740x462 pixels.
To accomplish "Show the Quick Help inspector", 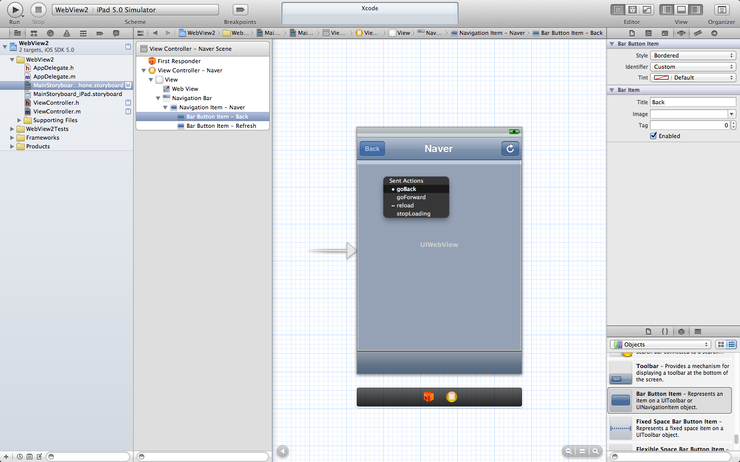I will click(x=648, y=33).
